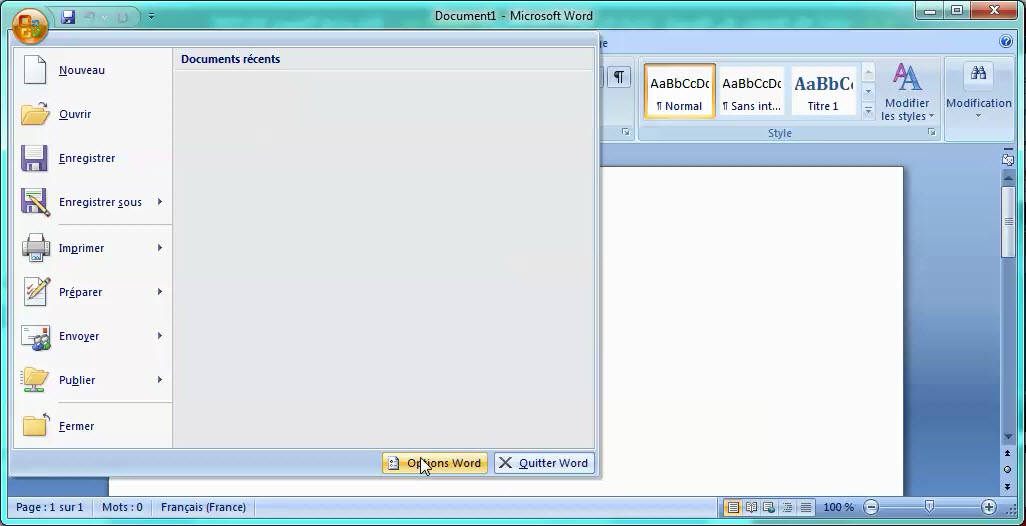Open the Style group dialog launcher

click(932, 133)
